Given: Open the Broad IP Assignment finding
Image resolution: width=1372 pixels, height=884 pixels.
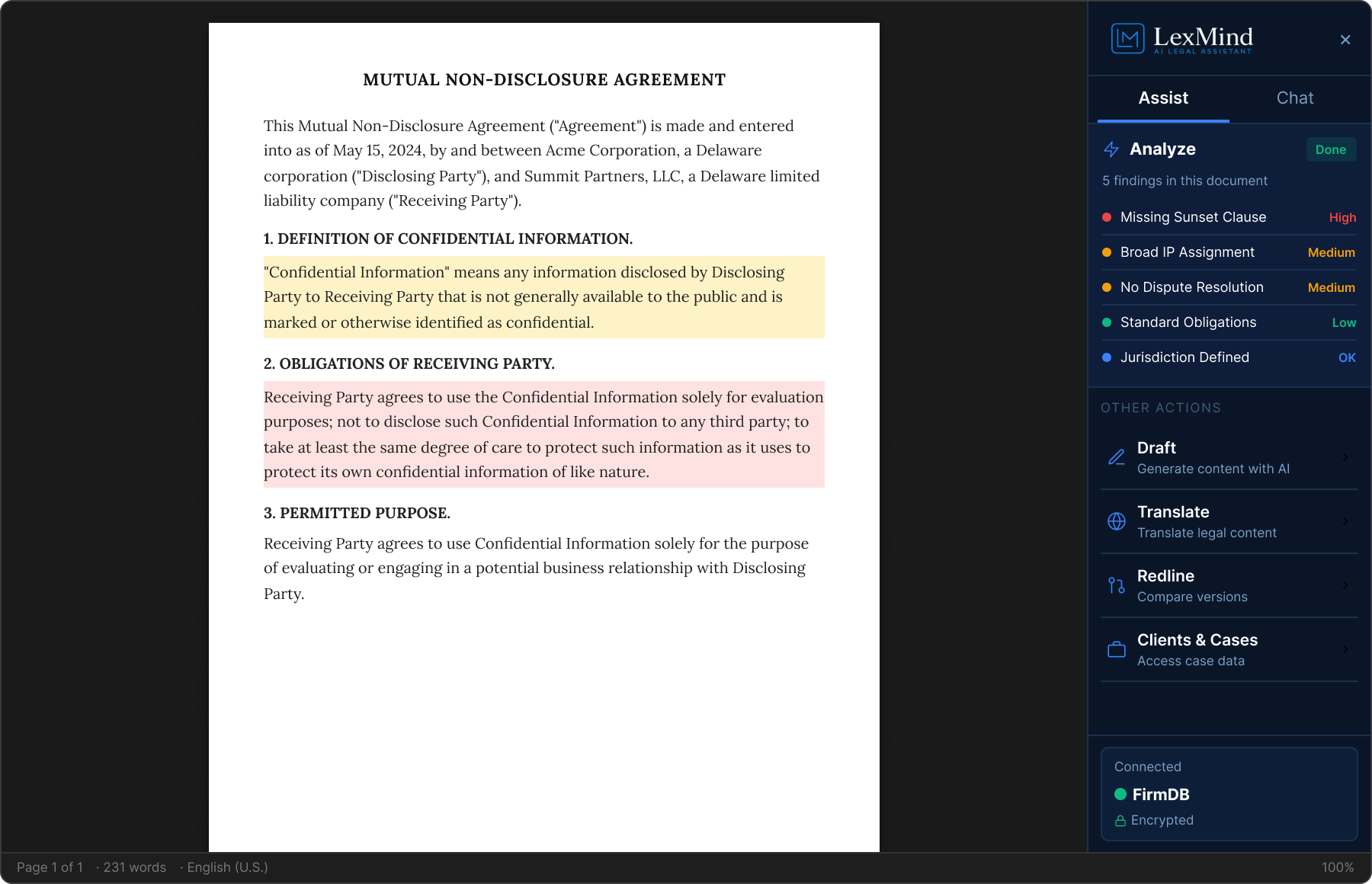Looking at the screenshot, I should [1229, 252].
